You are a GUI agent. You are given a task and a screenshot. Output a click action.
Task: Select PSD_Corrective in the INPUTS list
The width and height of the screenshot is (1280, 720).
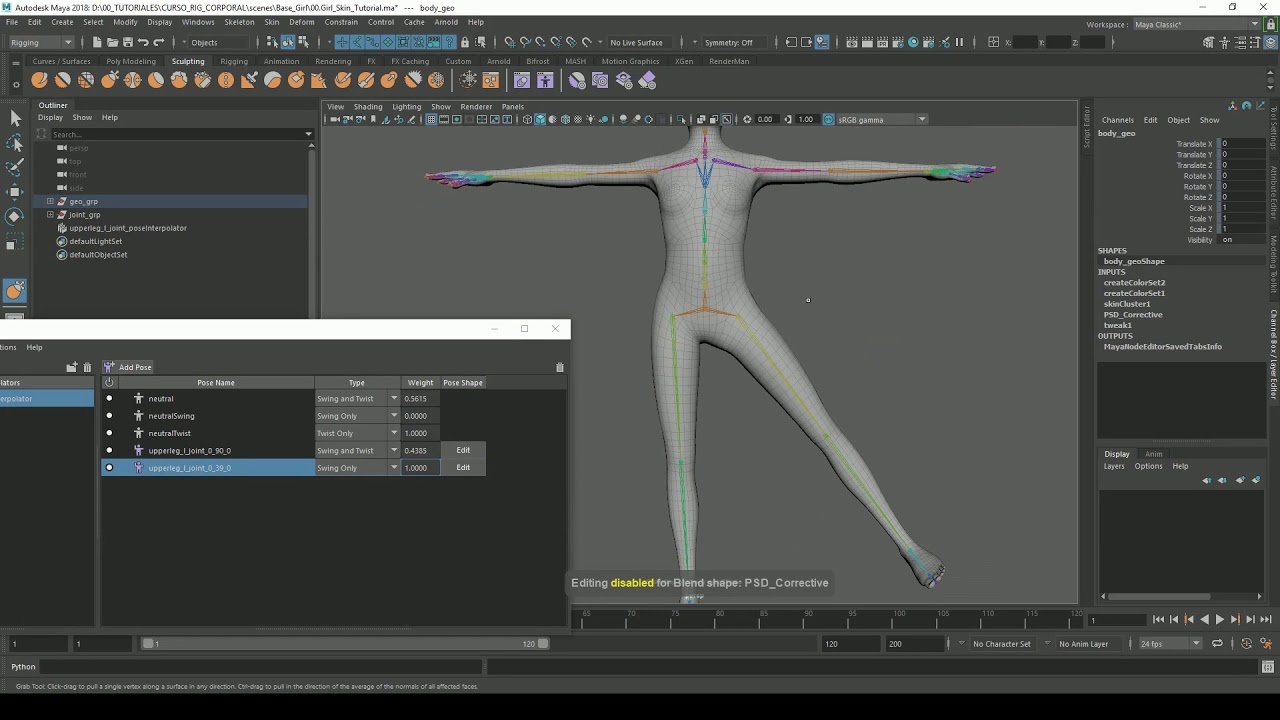[x=1133, y=314]
